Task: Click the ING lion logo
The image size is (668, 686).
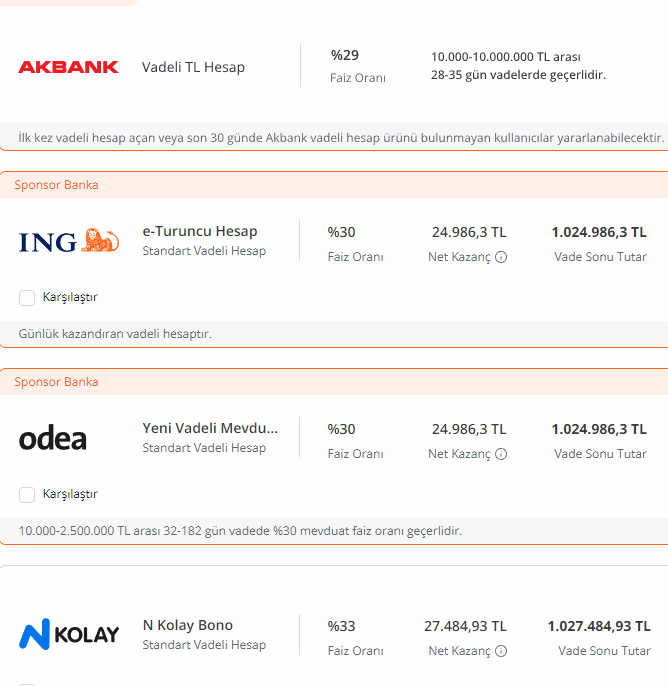Action: [68, 241]
